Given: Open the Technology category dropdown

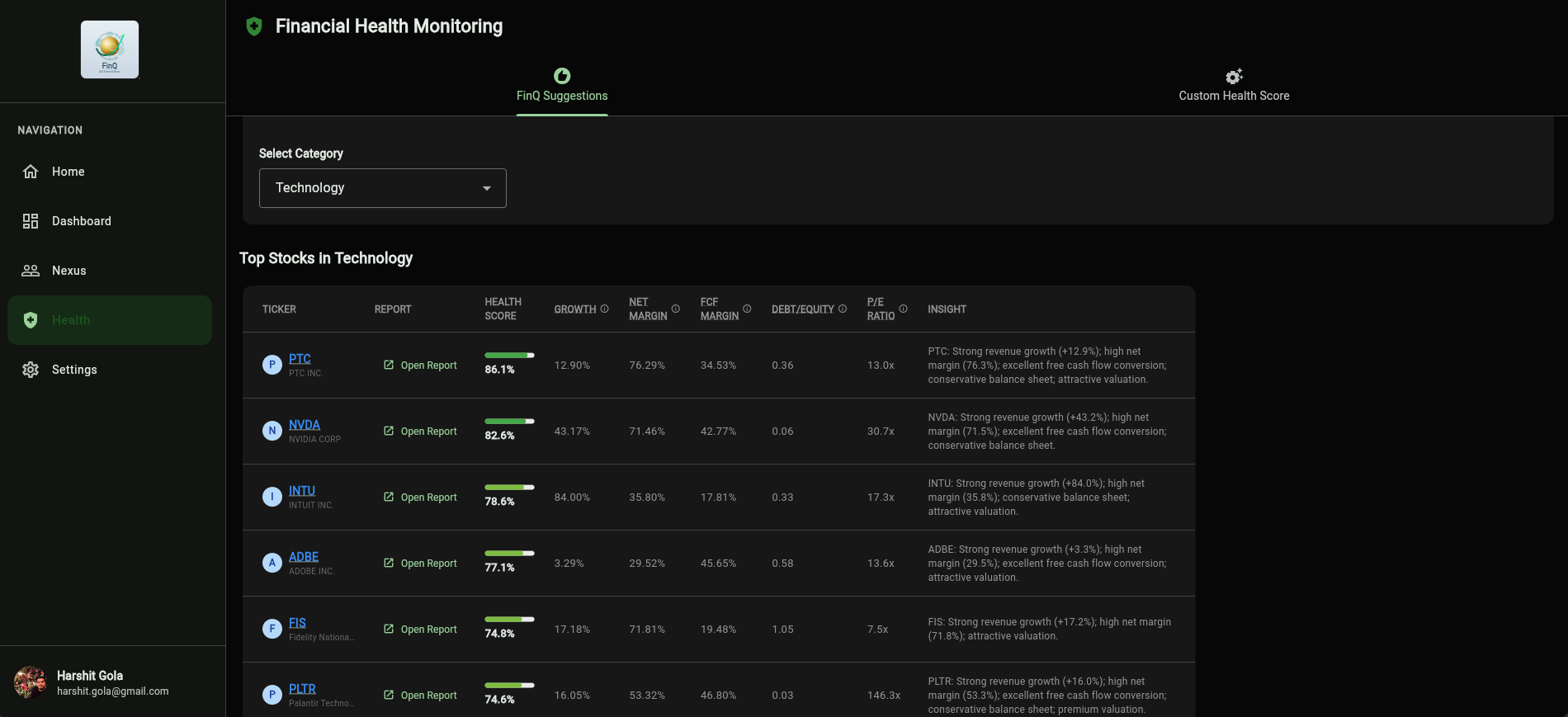Looking at the screenshot, I should point(383,188).
